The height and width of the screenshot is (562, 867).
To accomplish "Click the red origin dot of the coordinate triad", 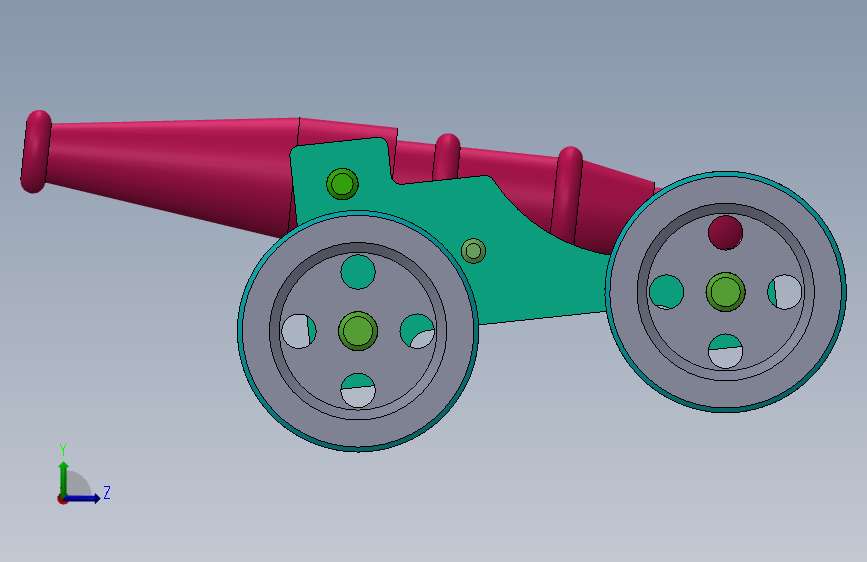I will click(x=62, y=499).
